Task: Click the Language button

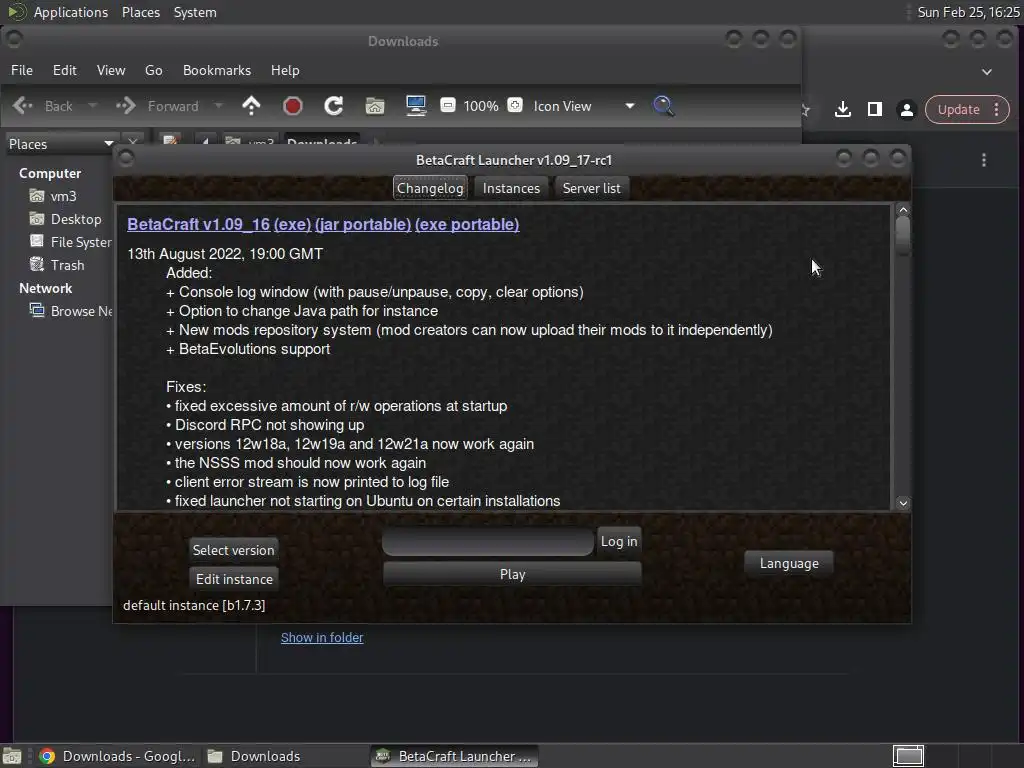Action: (789, 563)
